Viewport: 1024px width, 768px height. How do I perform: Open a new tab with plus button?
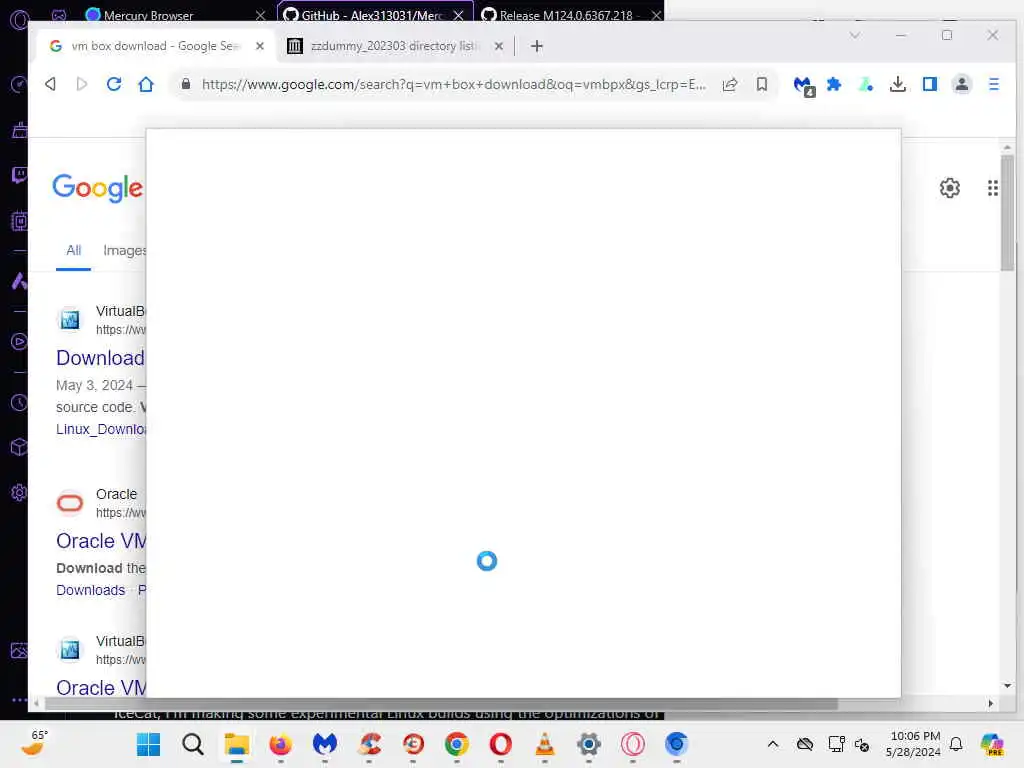(x=537, y=46)
